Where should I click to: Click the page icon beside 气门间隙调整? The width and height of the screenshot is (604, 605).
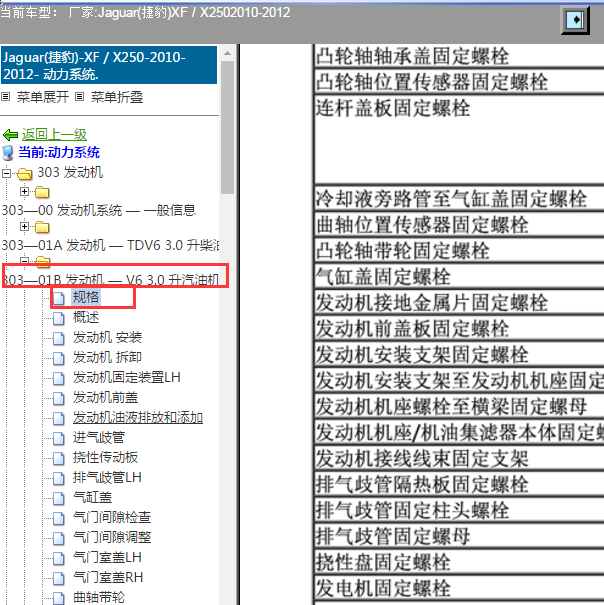click(x=59, y=539)
